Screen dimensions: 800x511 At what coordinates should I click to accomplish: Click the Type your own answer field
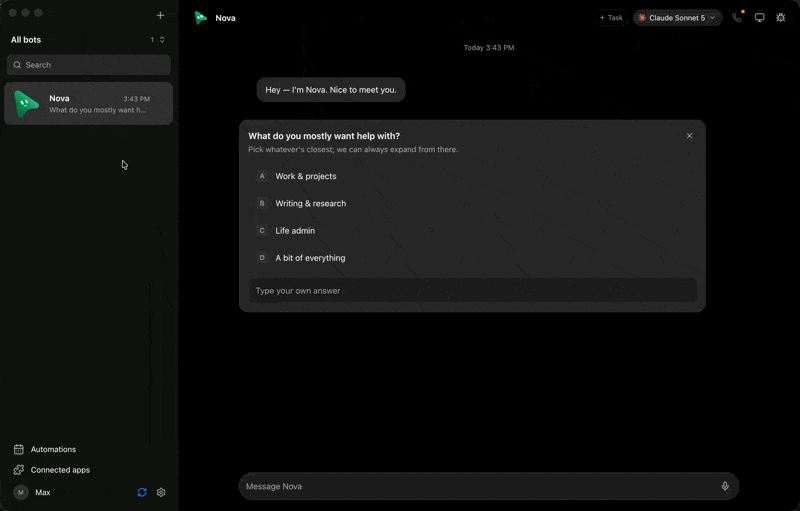coord(472,291)
